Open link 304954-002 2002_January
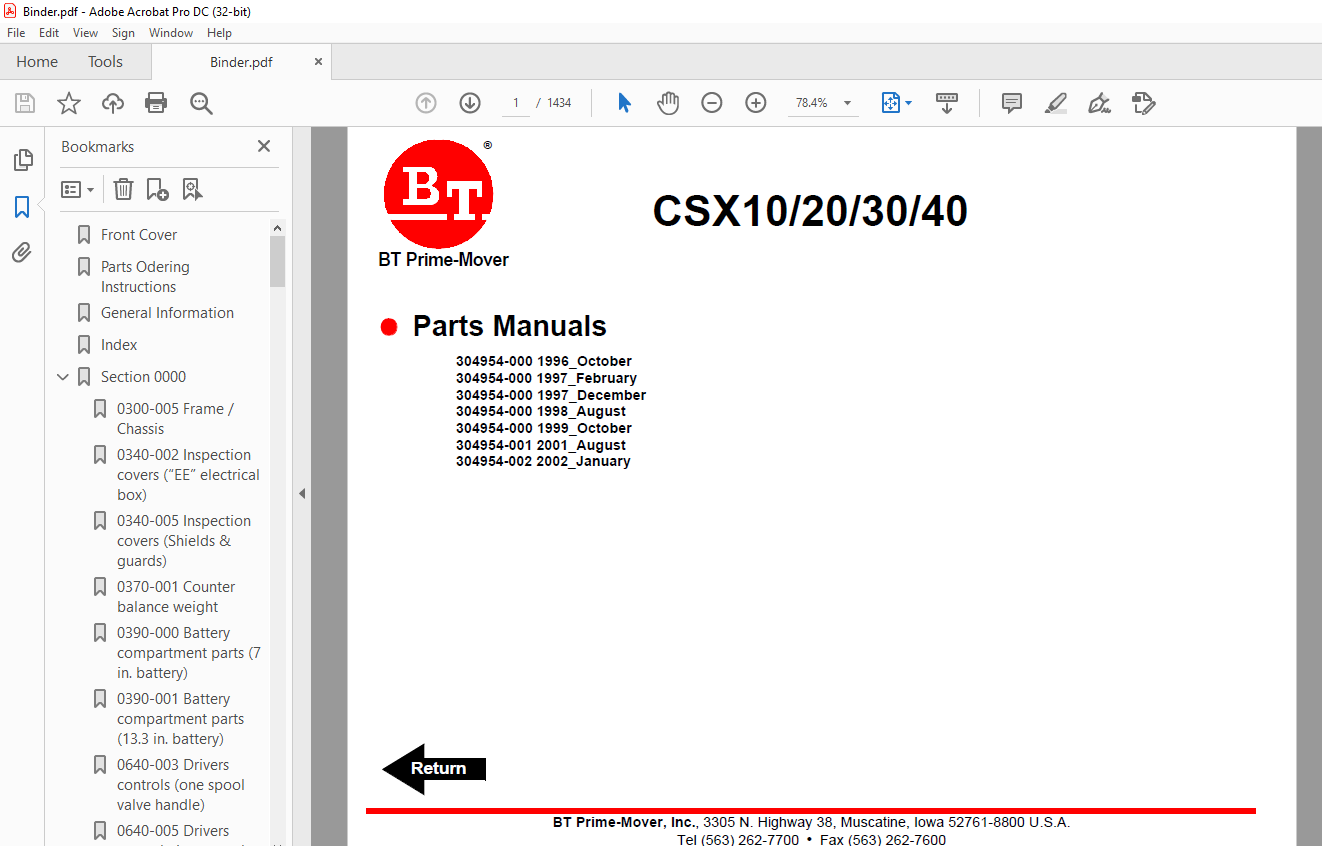The image size is (1322, 846). tap(543, 461)
